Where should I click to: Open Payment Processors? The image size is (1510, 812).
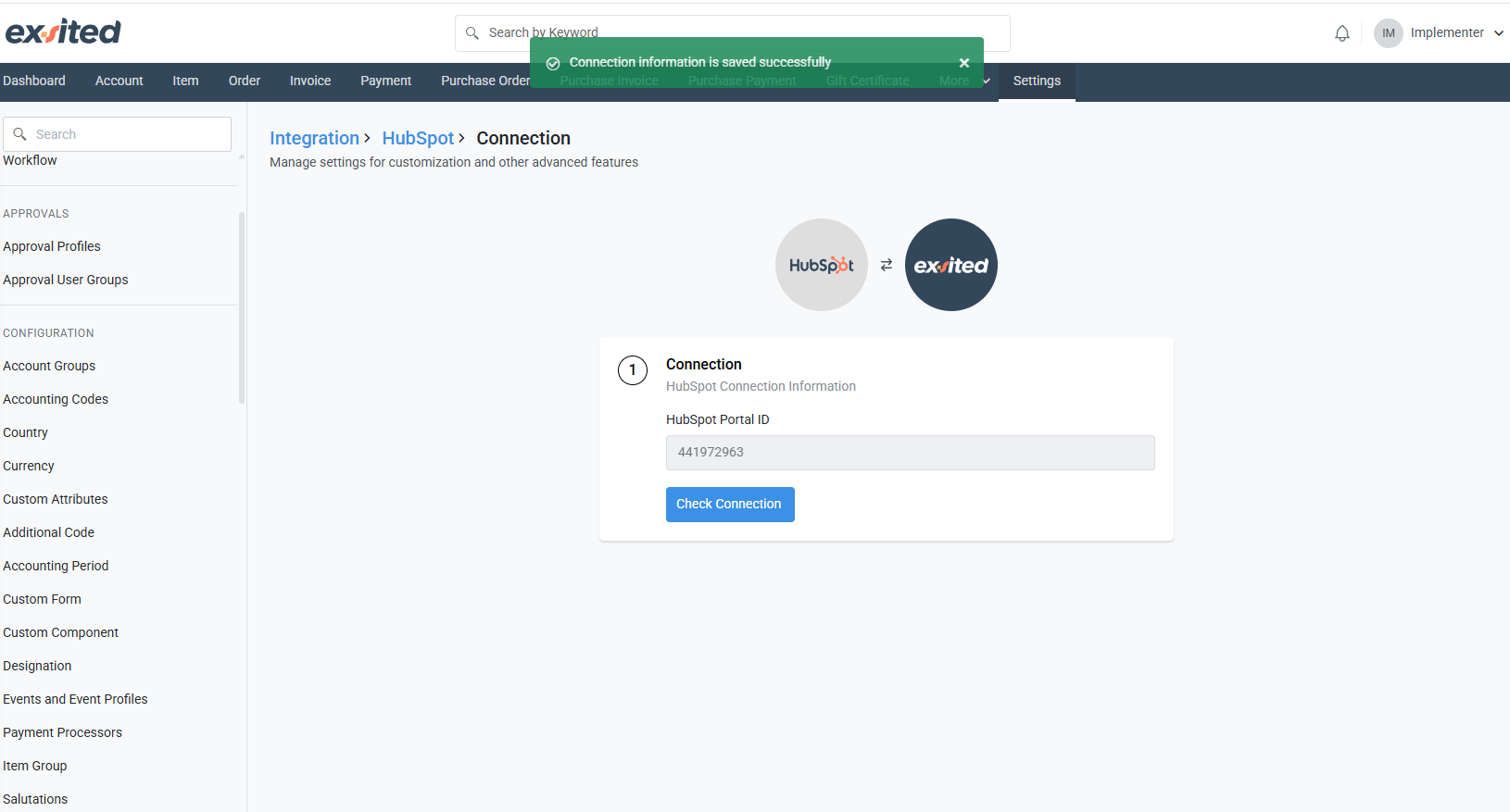[62, 732]
